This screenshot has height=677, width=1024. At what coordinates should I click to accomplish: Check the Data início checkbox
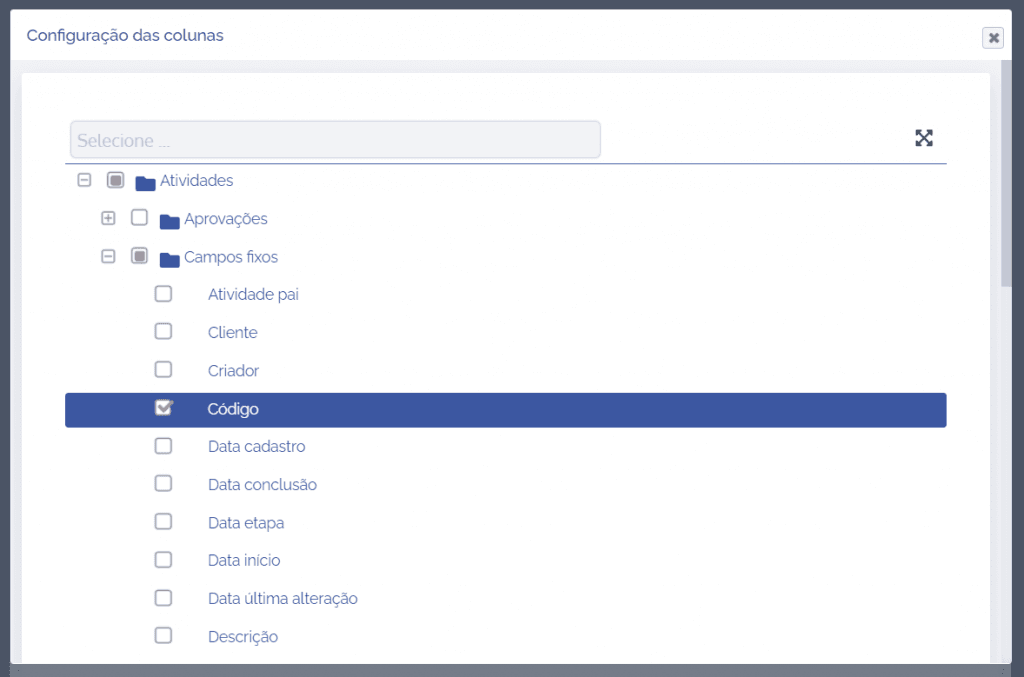coord(163,560)
